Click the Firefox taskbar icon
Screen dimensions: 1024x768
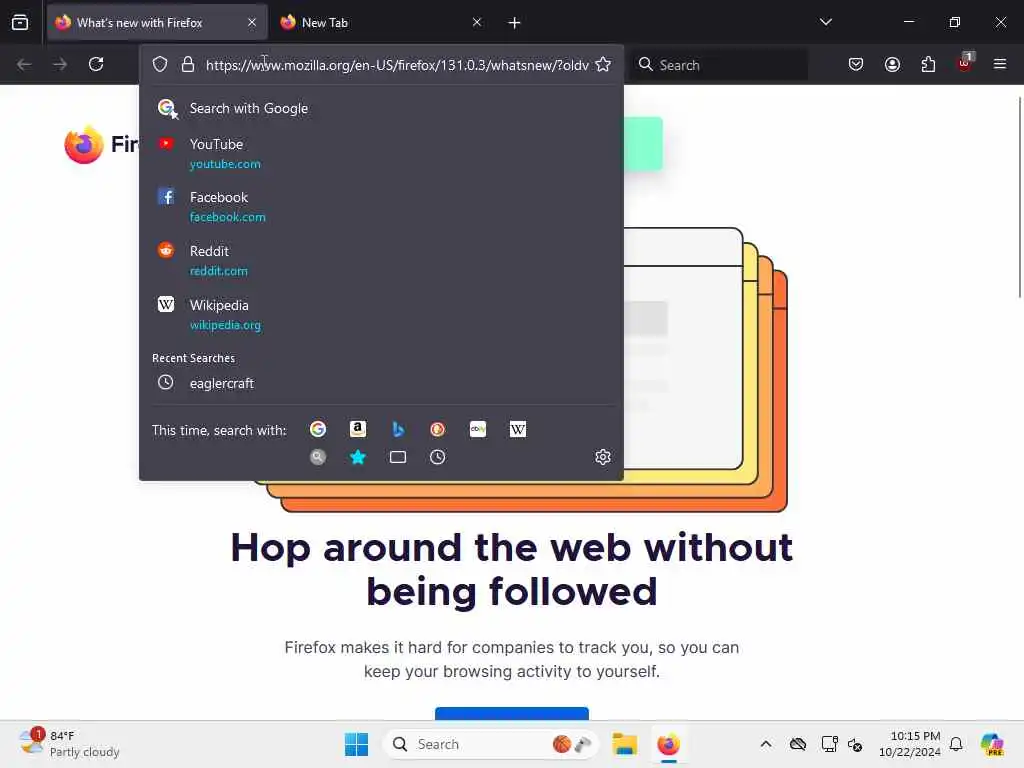(668, 744)
